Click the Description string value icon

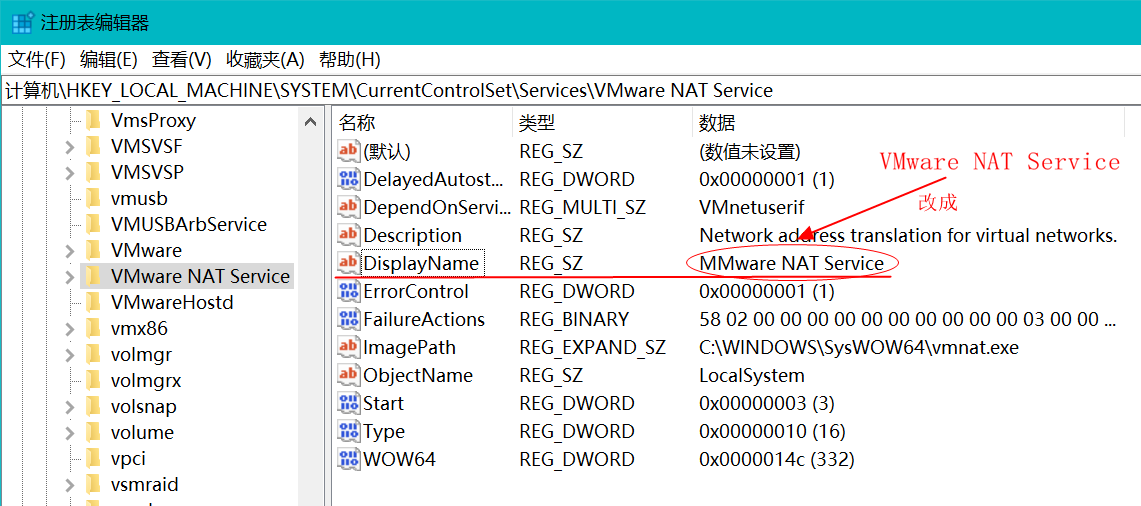click(349, 235)
